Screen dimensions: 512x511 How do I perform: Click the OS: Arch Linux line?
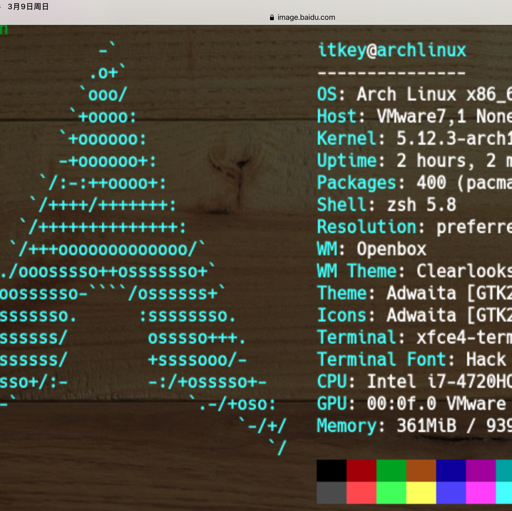click(414, 94)
